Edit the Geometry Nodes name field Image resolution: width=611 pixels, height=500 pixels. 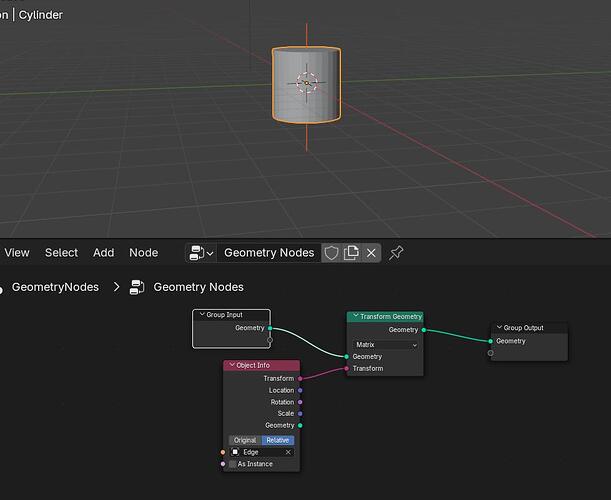point(269,253)
